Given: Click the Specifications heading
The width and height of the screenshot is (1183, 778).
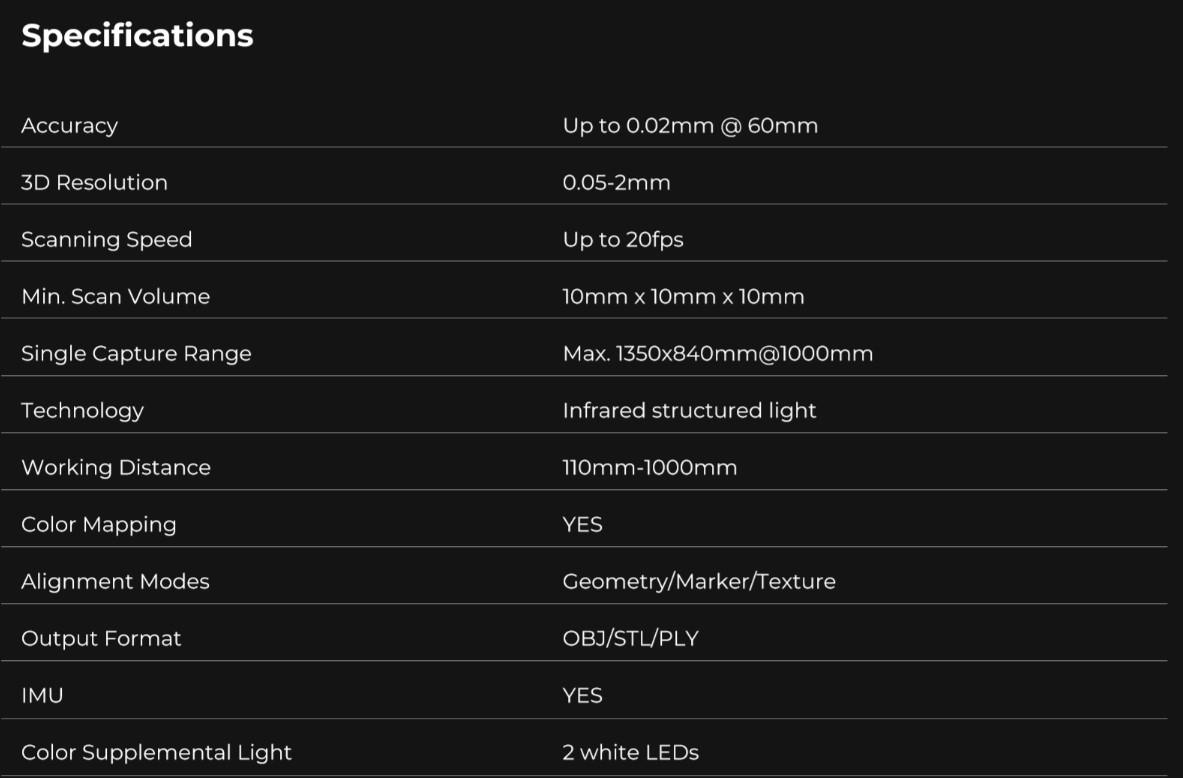Looking at the screenshot, I should 137,36.
